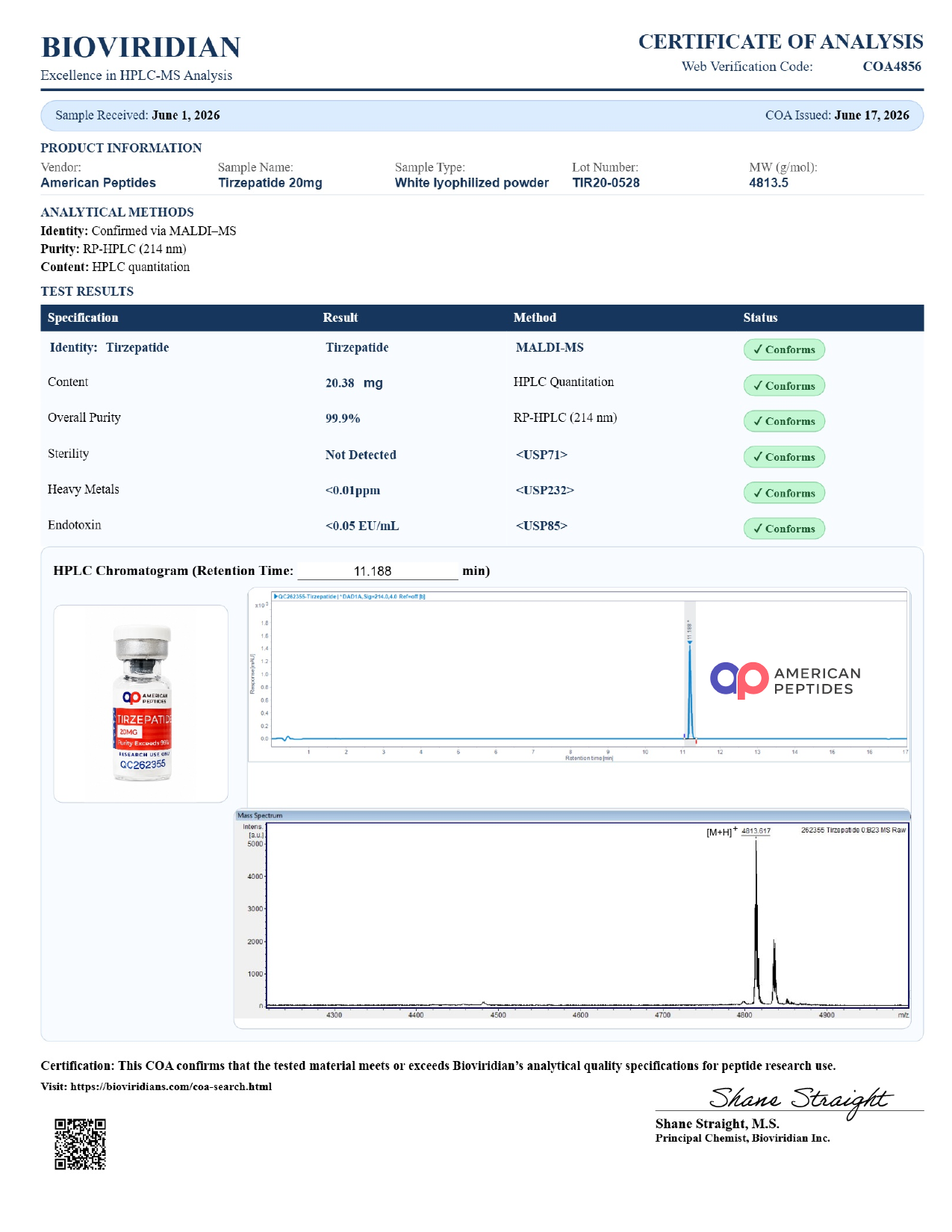The image size is (952, 1232).
Task: Open the bioviridians.com coa-search link
Action: coord(171,1086)
